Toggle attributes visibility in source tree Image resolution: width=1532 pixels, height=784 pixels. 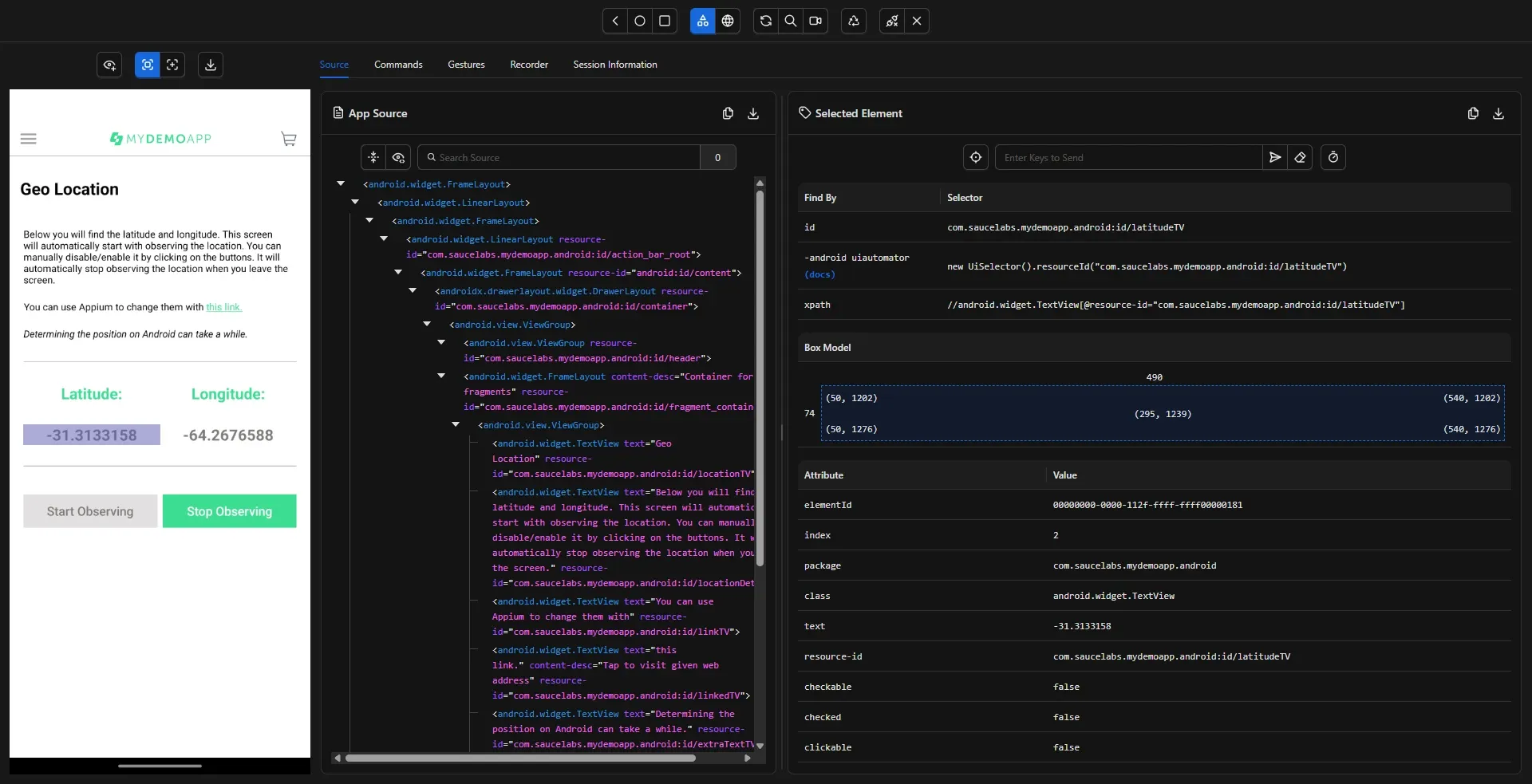[398, 157]
